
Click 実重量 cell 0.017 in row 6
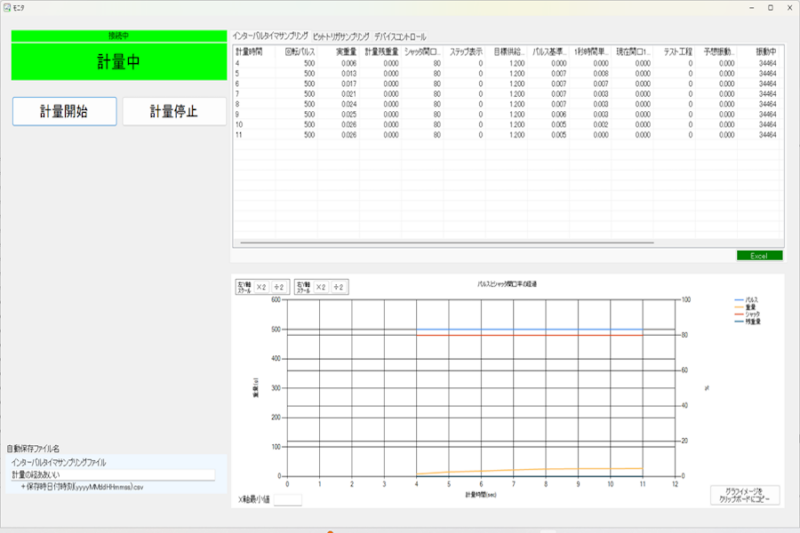tap(349, 84)
